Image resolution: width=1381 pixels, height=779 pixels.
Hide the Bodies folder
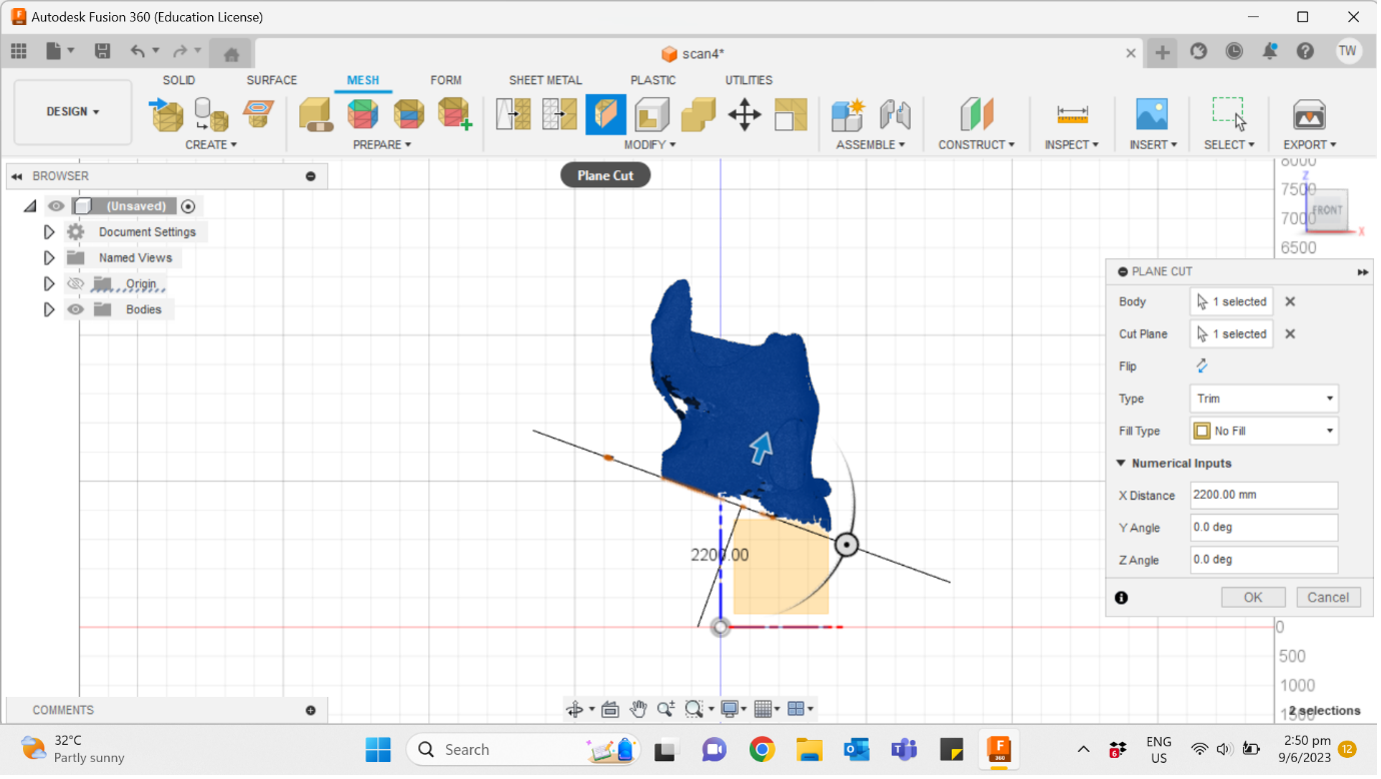[x=76, y=309]
